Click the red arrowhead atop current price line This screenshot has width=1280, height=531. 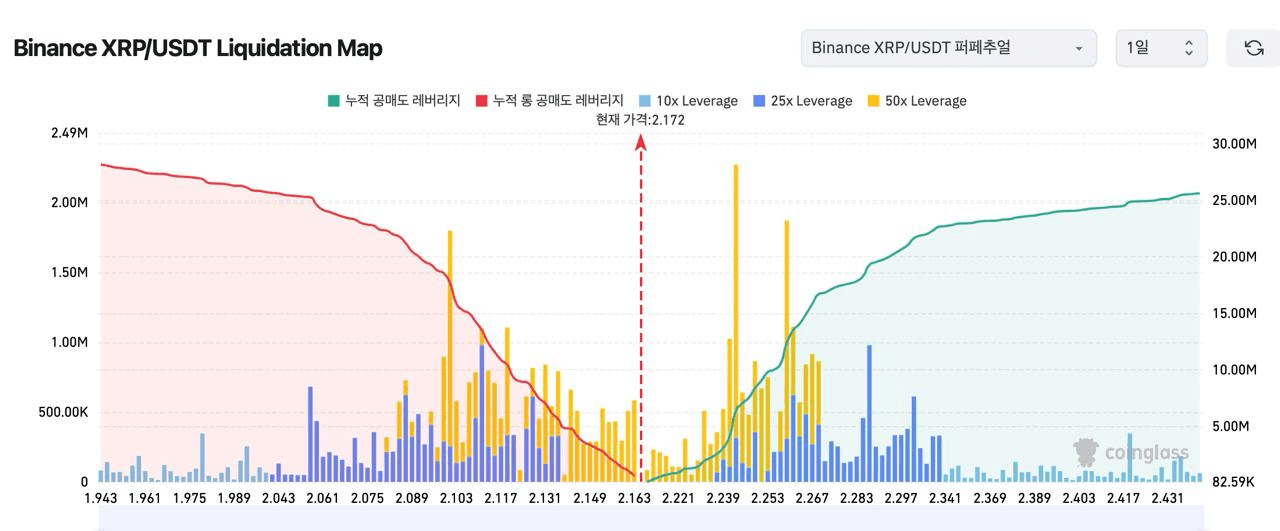(641, 143)
